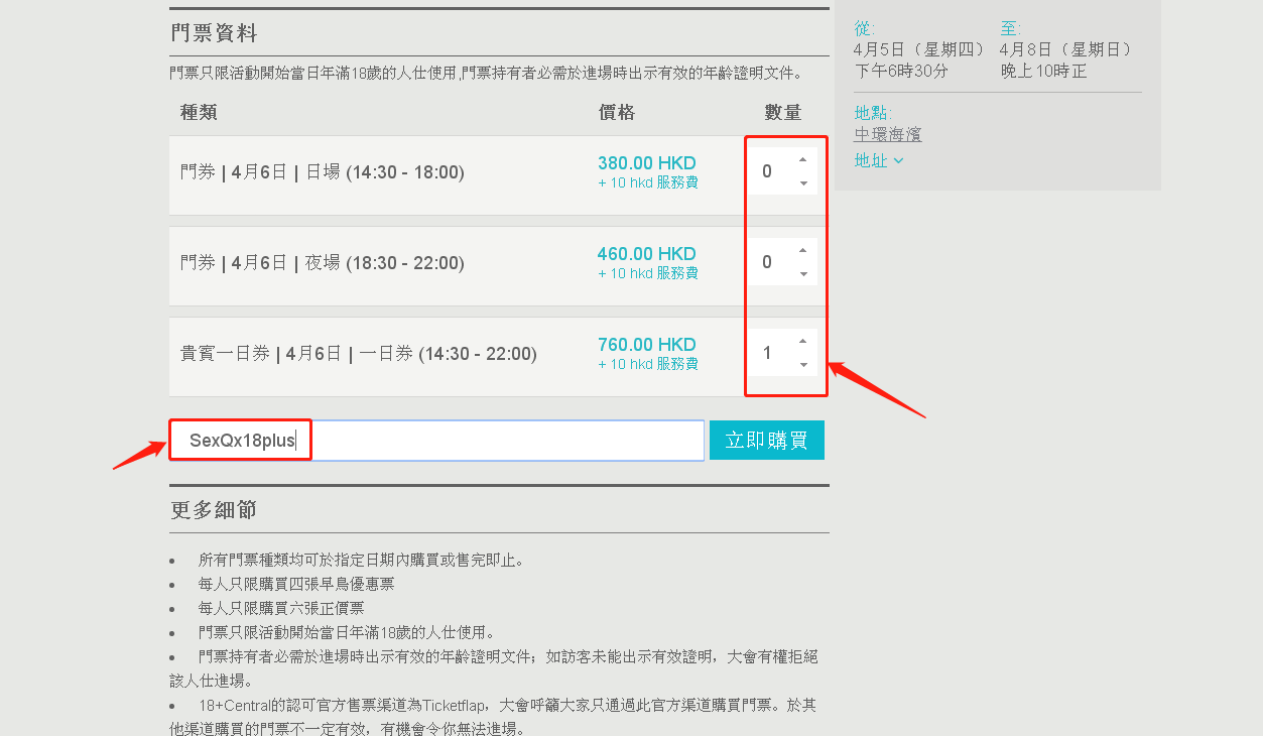Increase 夜場 ticket quantity with up arrow

click(802, 251)
